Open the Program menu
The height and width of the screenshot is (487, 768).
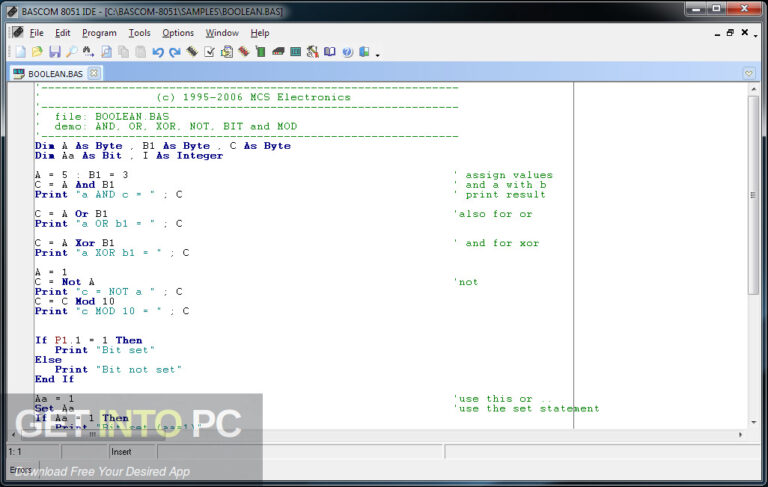pyautogui.click(x=99, y=33)
